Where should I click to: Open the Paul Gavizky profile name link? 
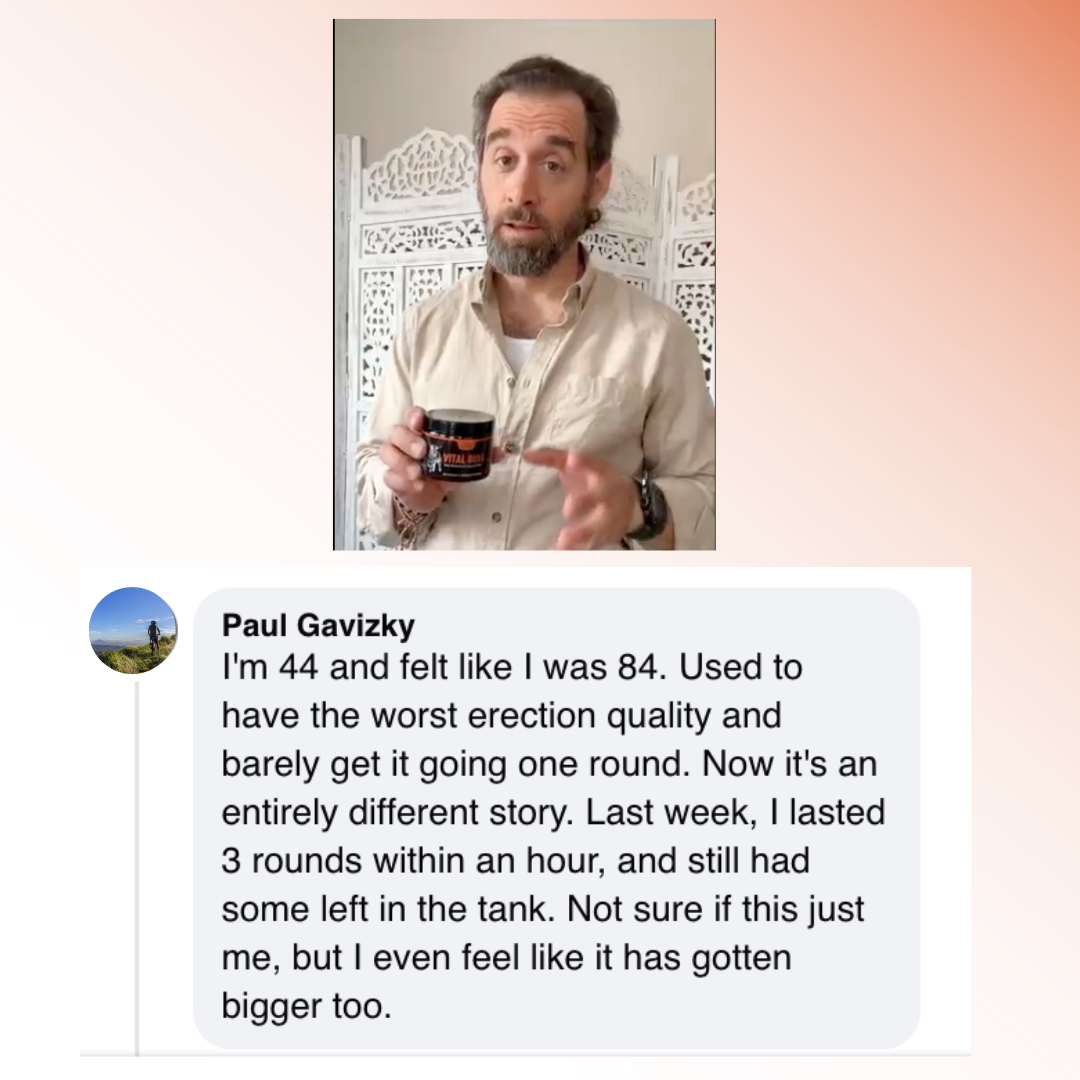click(x=318, y=626)
